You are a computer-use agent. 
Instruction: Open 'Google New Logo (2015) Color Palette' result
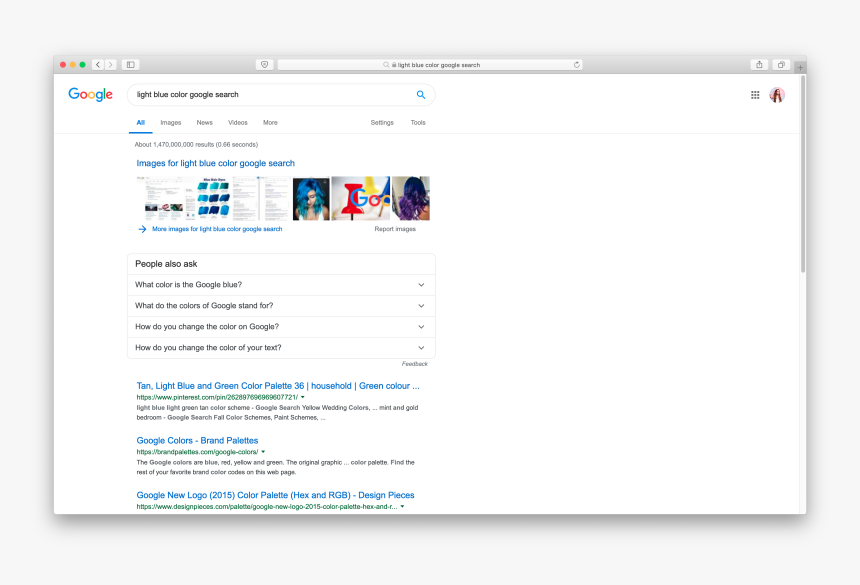pos(275,495)
